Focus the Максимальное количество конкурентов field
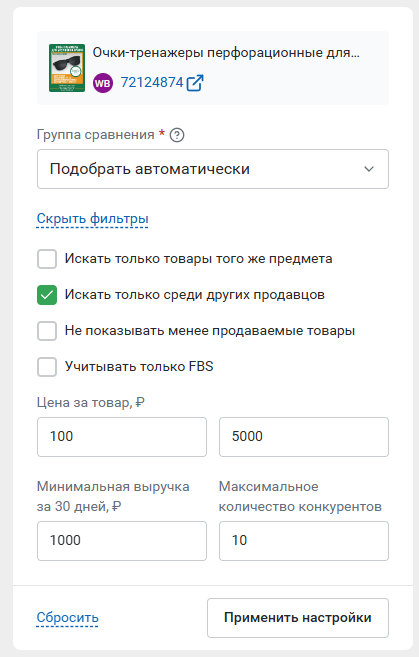Screen dimensions: 419x657 (x=304, y=541)
